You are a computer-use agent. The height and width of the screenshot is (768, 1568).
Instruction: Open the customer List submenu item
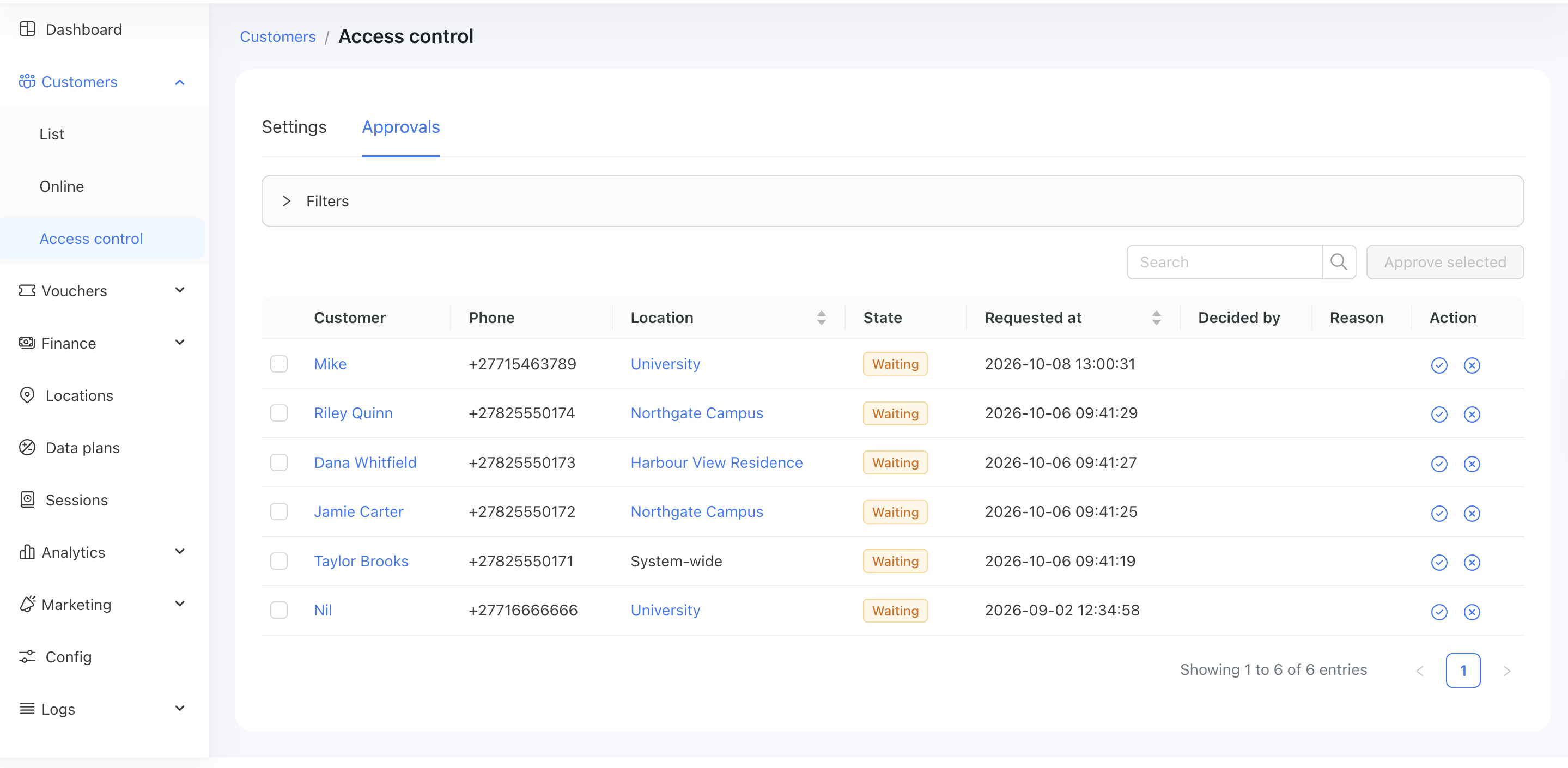[x=52, y=134]
